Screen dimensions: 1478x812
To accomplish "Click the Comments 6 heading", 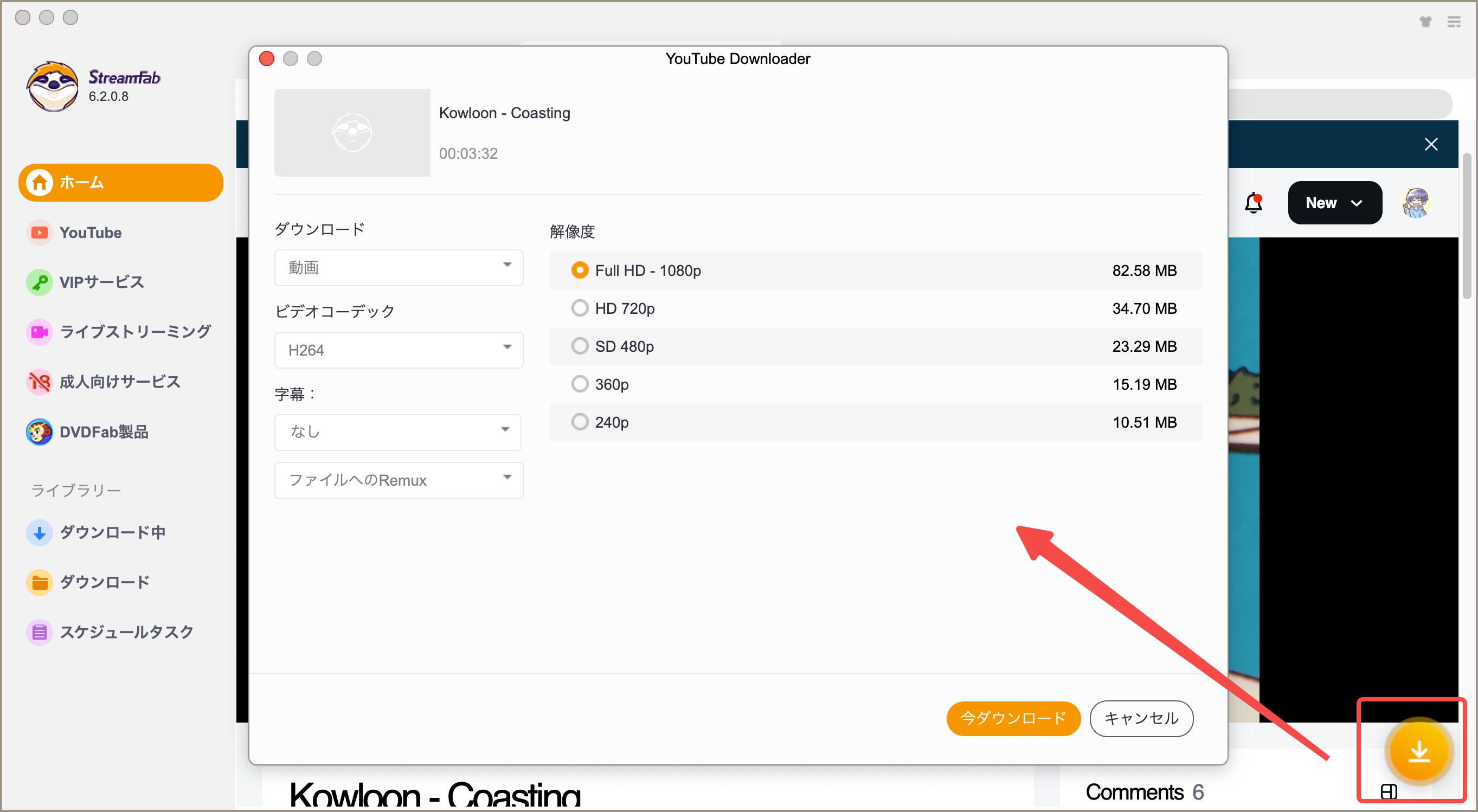I will point(1144,792).
